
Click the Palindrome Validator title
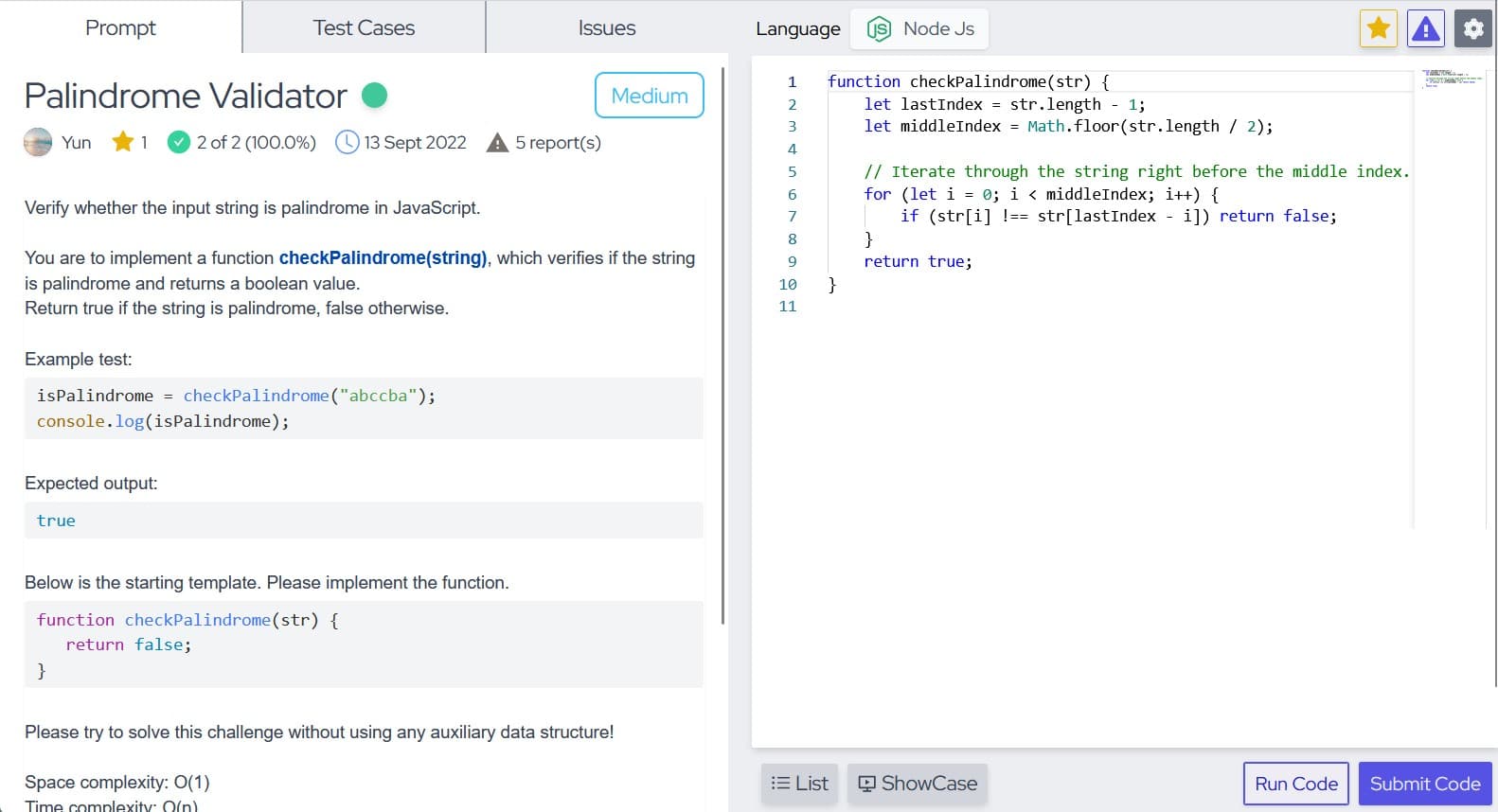click(186, 96)
